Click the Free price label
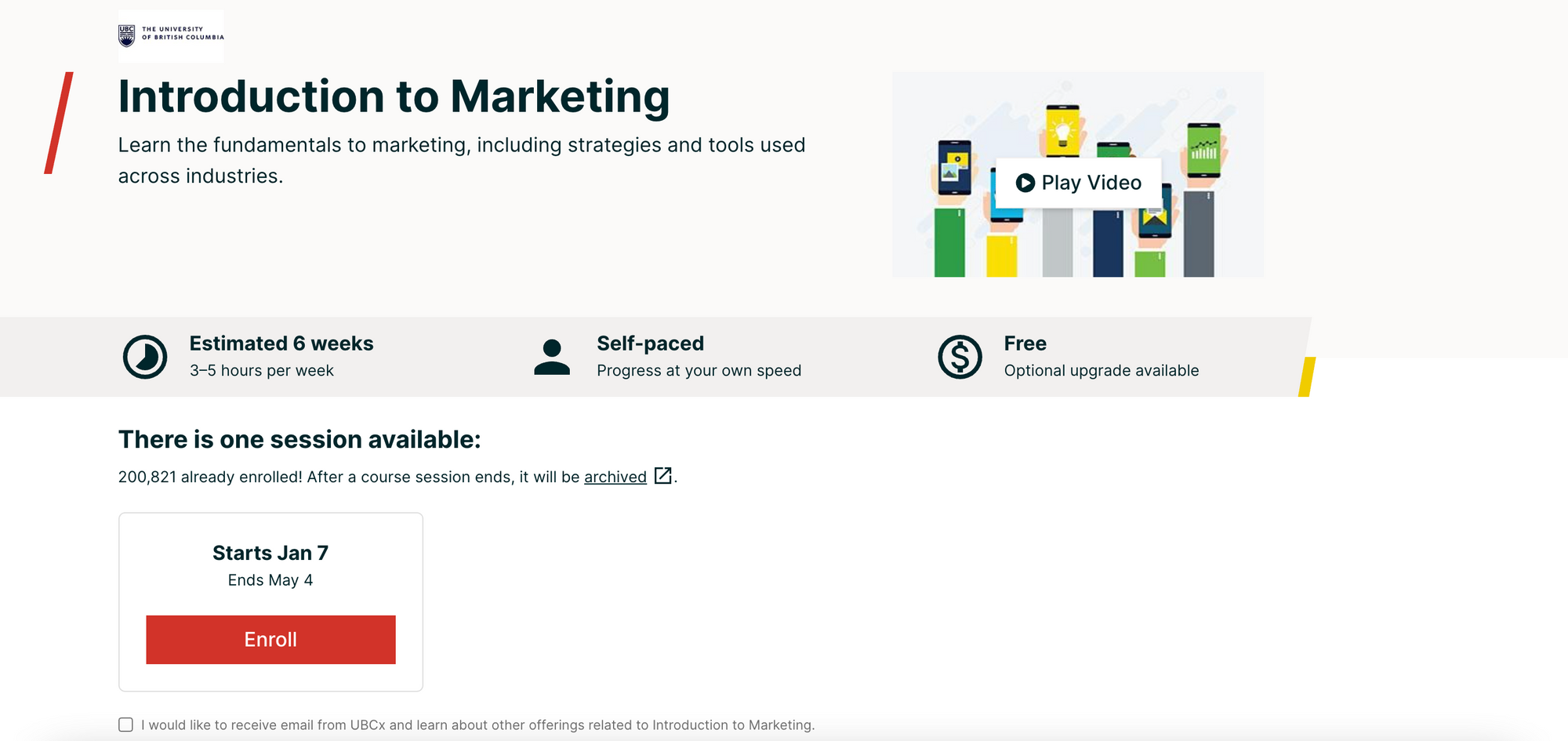This screenshot has width=1568, height=741. (x=1025, y=343)
